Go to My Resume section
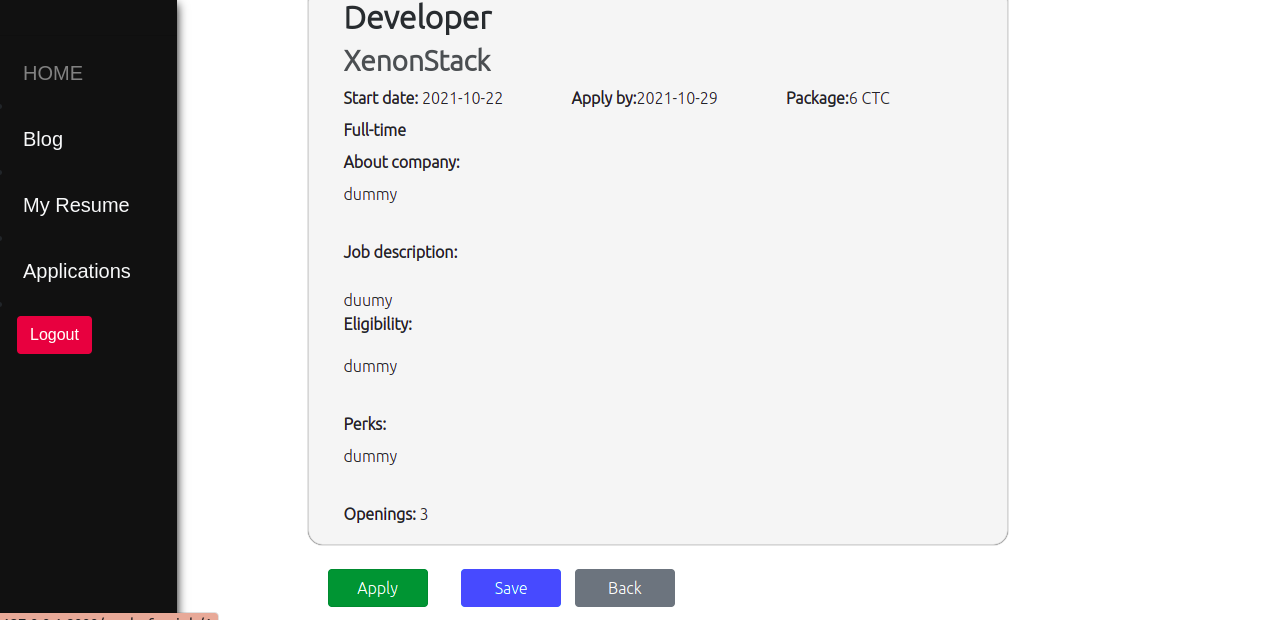The height and width of the screenshot is (620, 1275). pos(76,205)
